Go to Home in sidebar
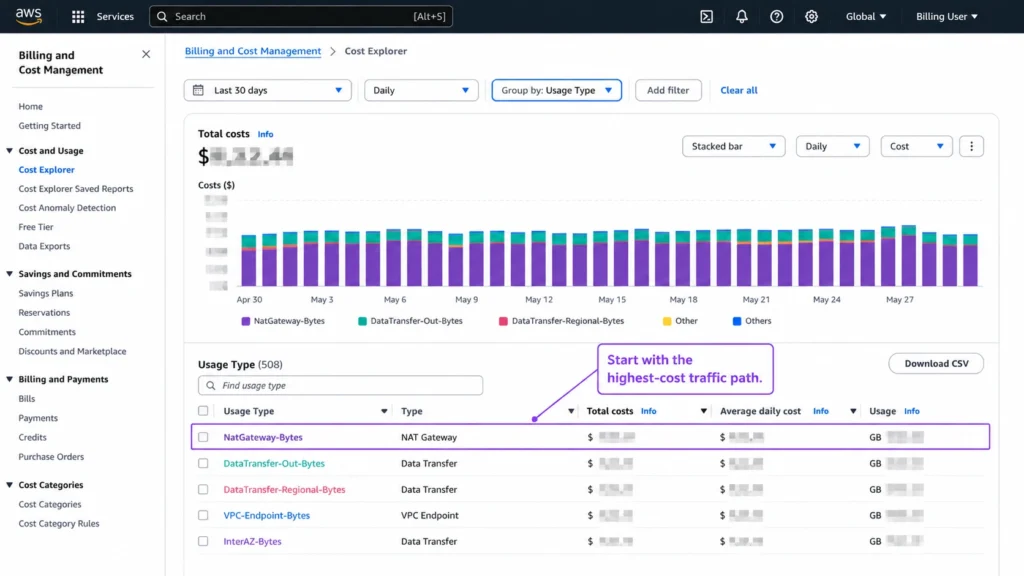The image size is (1024, 576). (x=31, y=106)
